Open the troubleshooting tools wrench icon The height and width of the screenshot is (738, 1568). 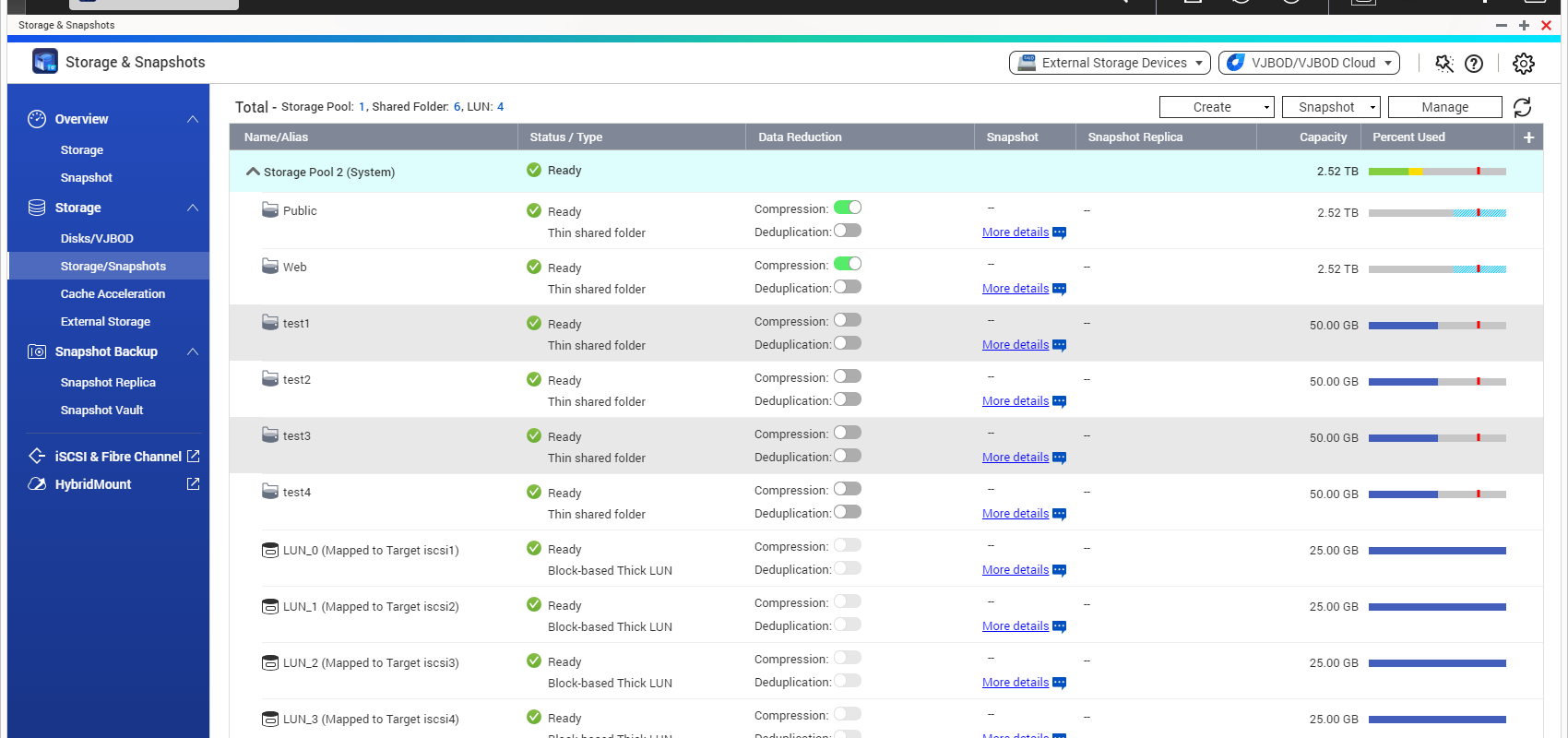coord(1444,63)
